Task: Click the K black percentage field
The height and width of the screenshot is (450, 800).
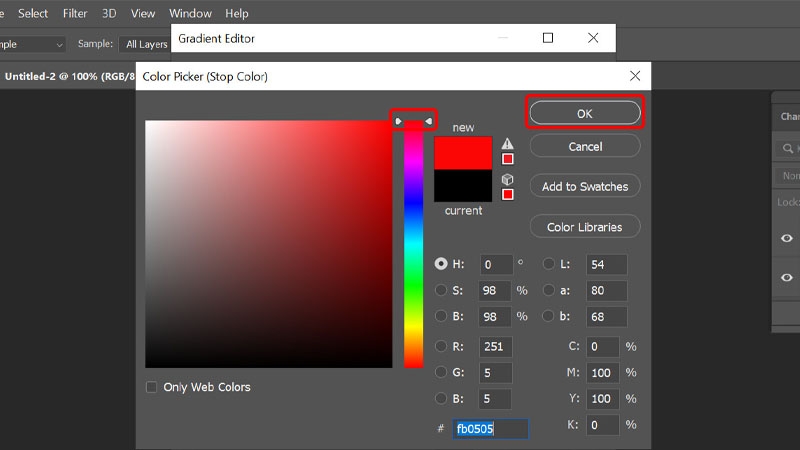Action: (603, 424)
